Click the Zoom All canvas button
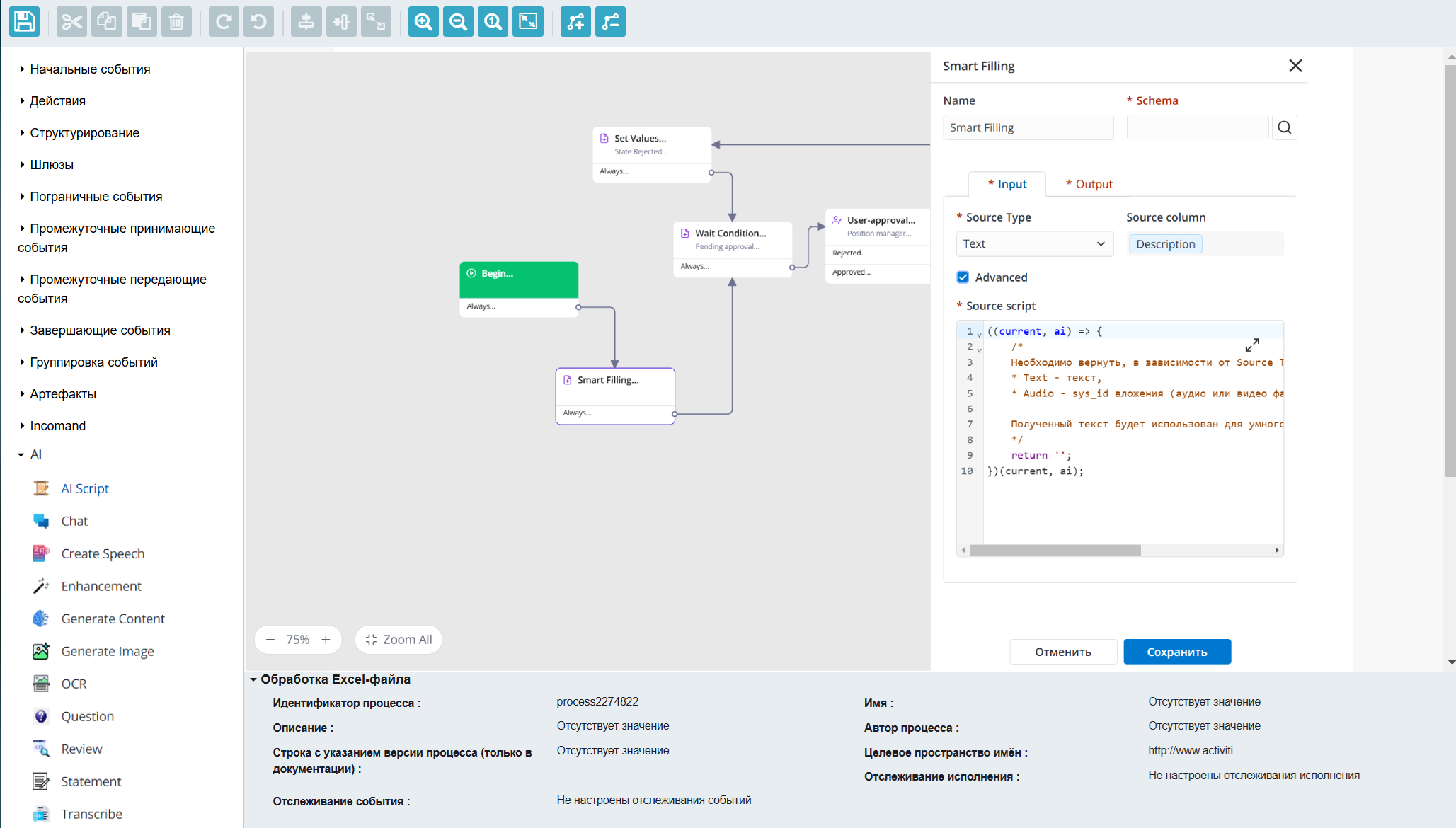The width and height of the screenshot is (1456, 828). point(399,640)
